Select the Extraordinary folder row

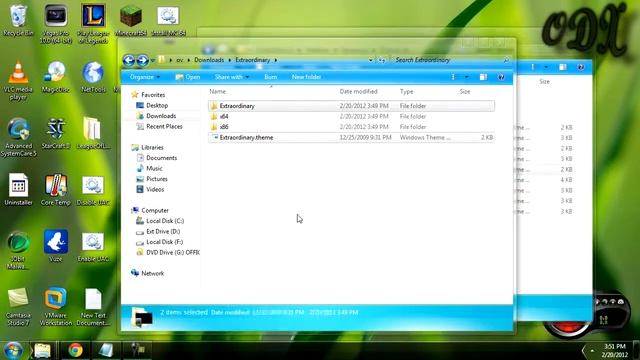pyautogui.click(x=351, y=106)
